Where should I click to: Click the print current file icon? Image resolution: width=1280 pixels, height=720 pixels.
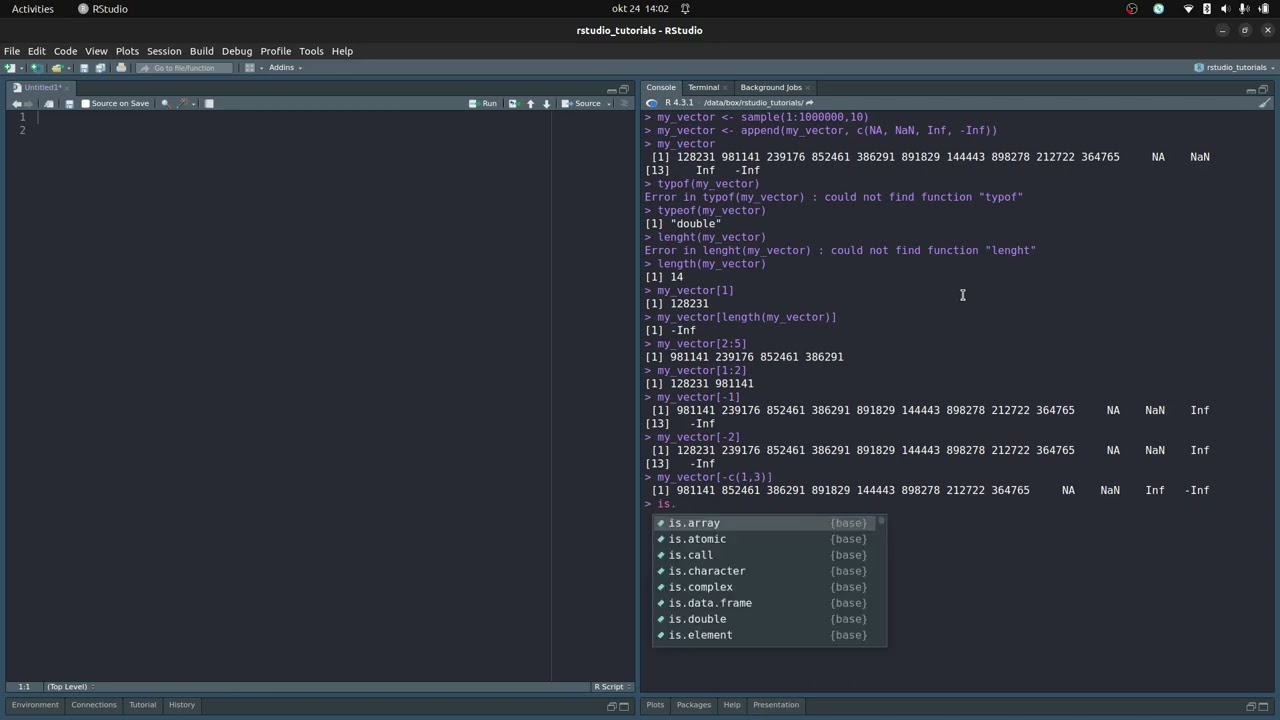(121, 68)
